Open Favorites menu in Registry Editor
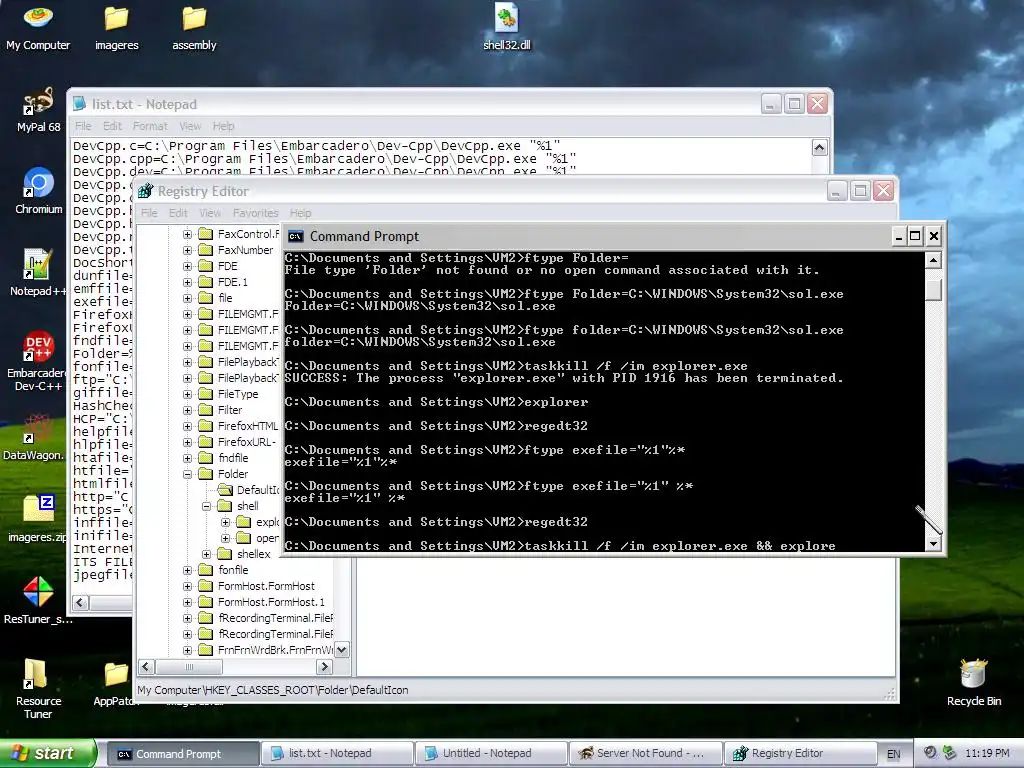The width and height of the screenshot is (1024, 768). coord(255,213)
